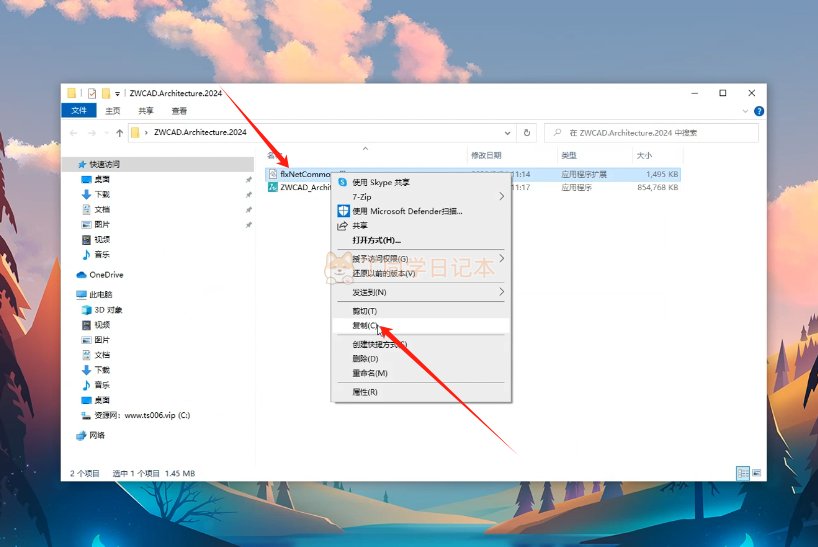Screen dimensions: 818x547
Task: Select the Documents item under This PC
Action: coord(102,355)
